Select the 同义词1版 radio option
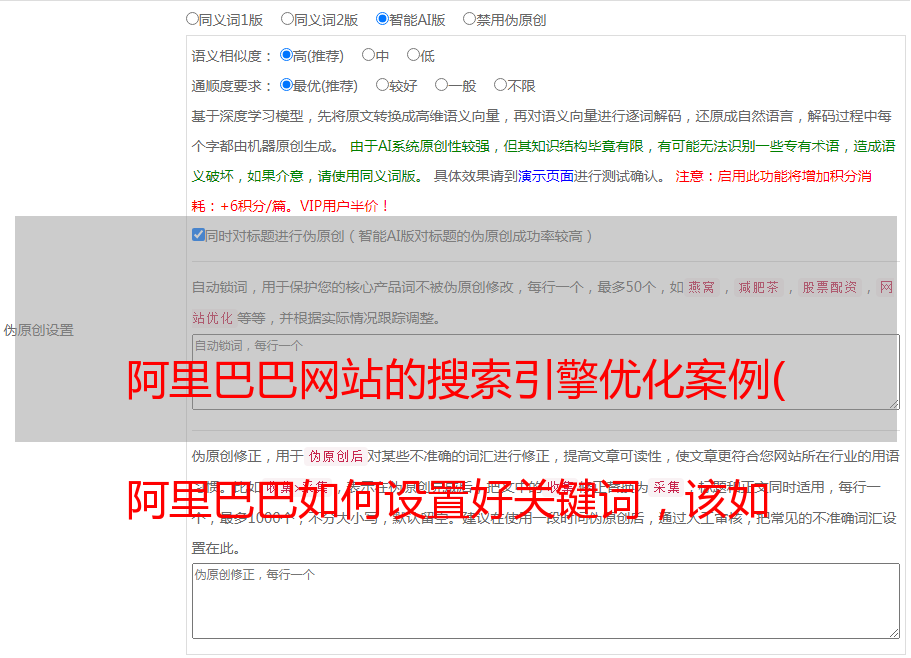 click(x=192, y=19)
